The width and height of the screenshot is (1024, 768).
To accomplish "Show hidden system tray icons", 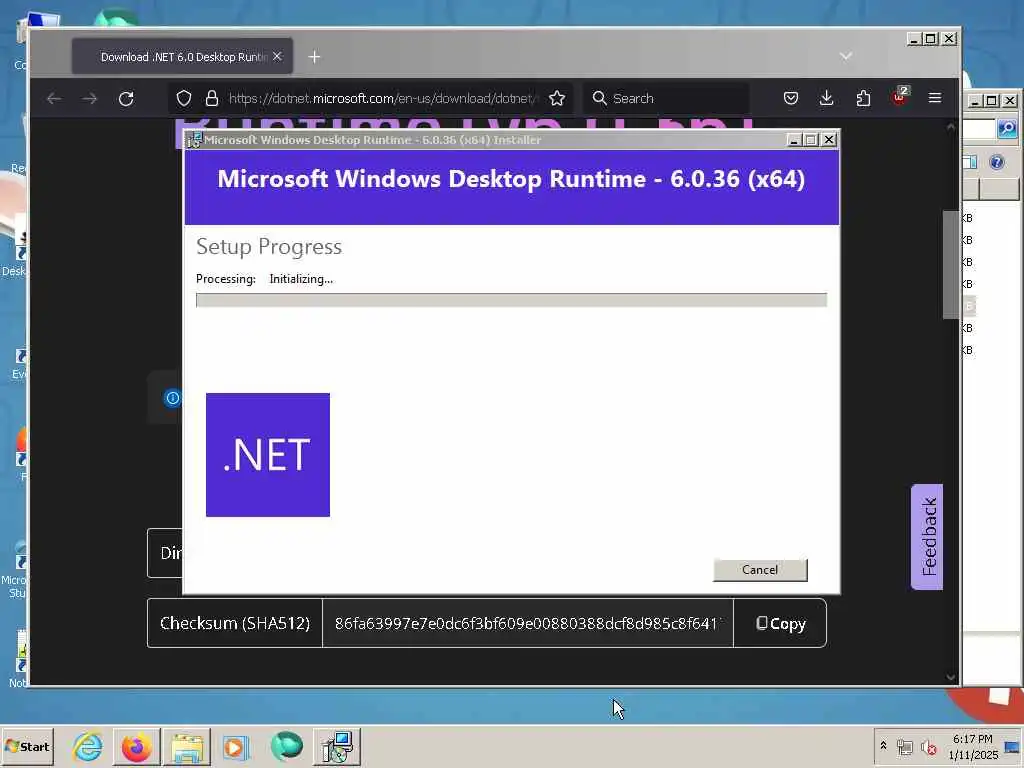I will point(884,746).
